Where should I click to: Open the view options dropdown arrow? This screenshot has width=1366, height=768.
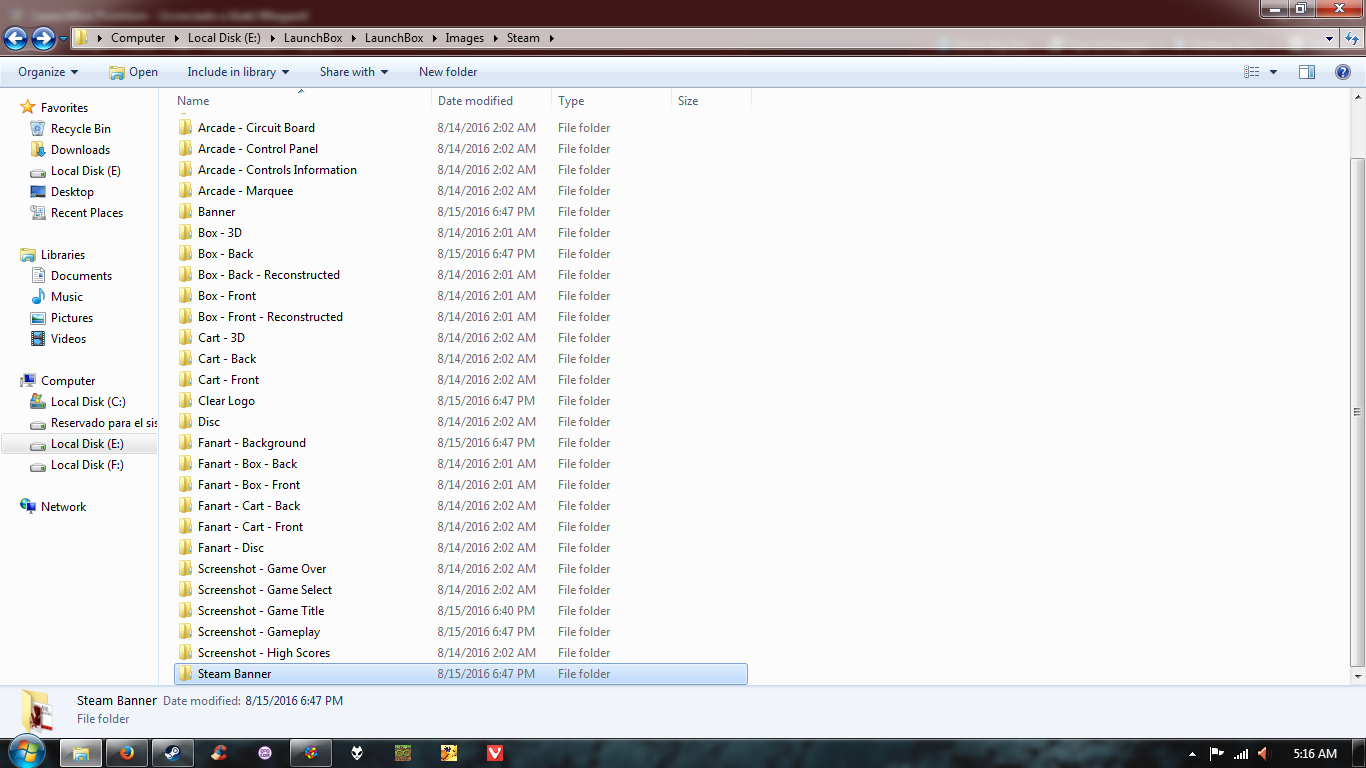point(1273,72)
